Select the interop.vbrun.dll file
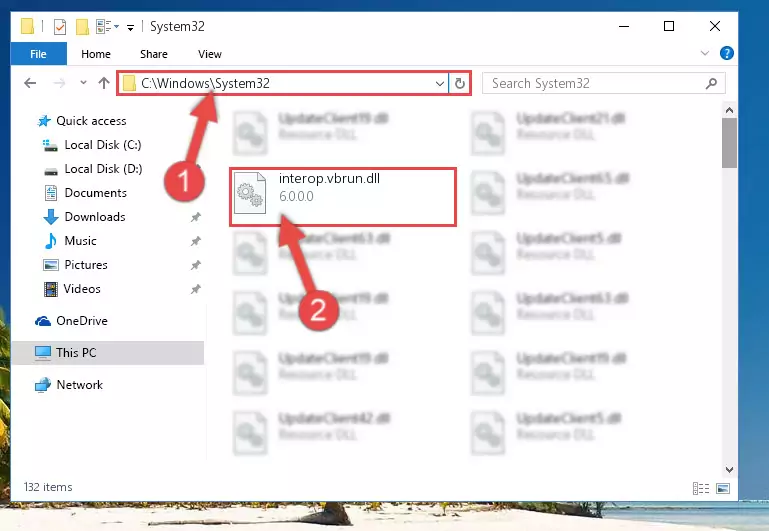769x531 pixels. [x=343, y=197]
